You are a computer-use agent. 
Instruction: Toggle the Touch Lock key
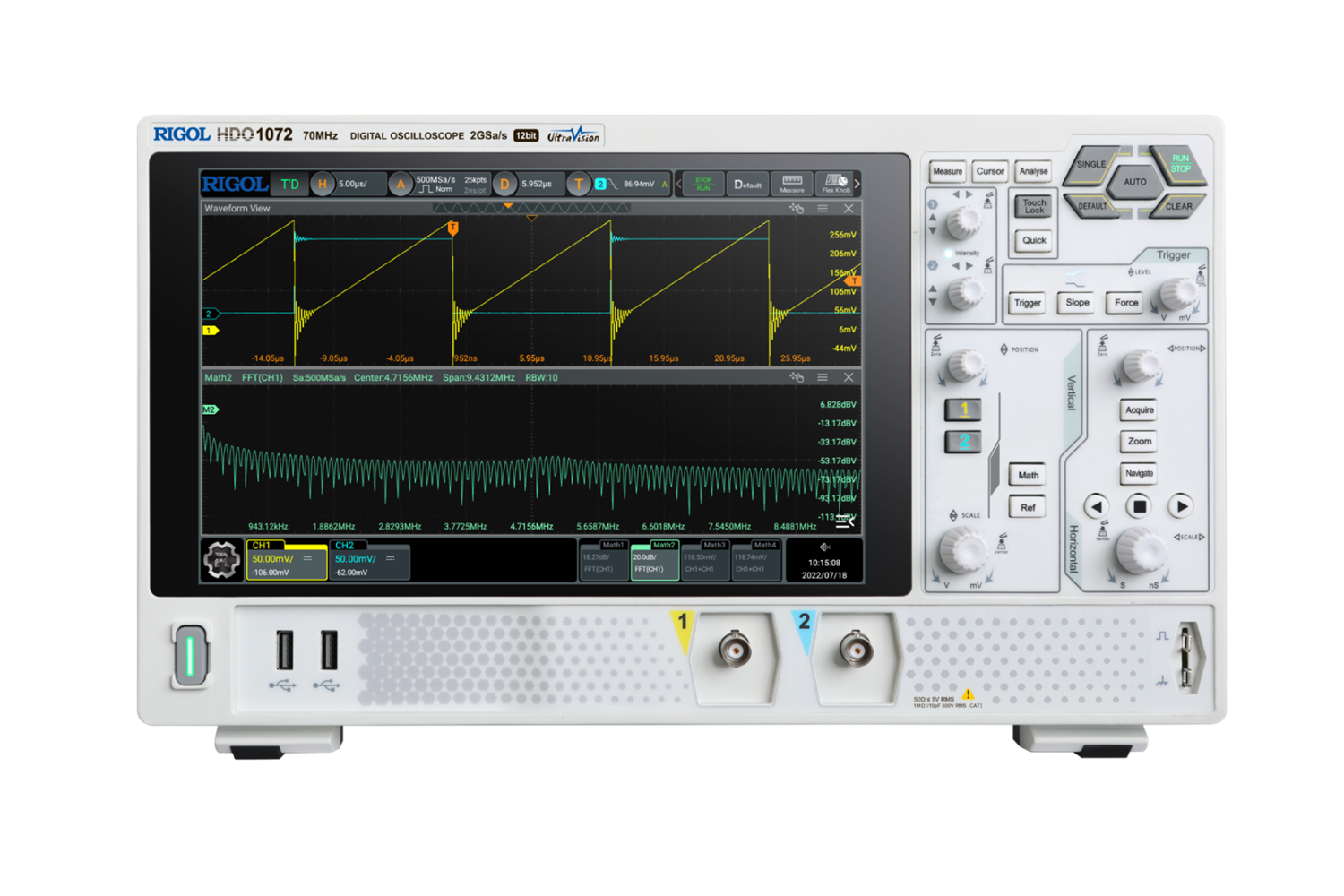(1034, 207)
